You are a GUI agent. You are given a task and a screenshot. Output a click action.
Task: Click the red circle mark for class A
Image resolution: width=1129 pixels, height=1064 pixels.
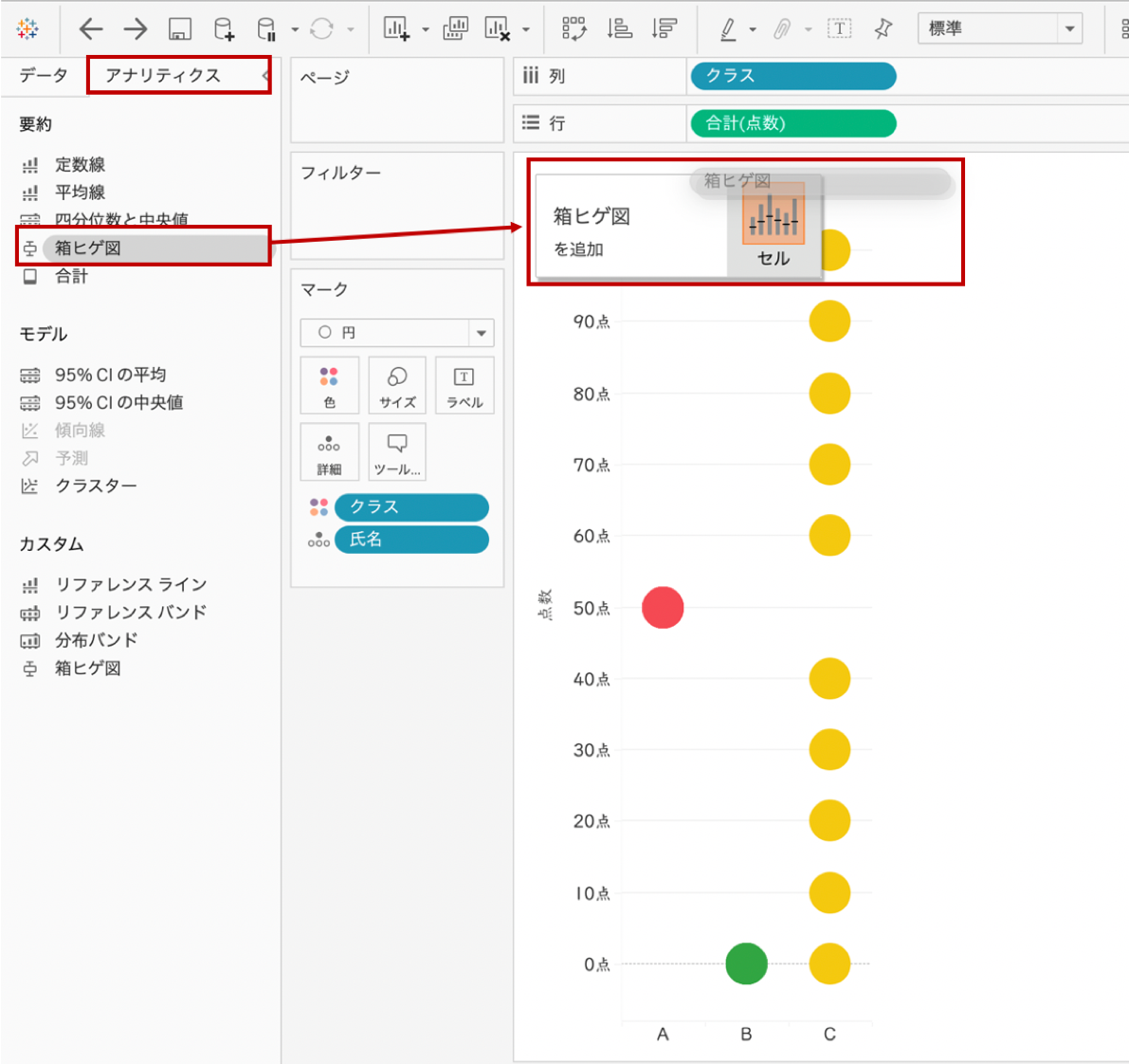pos(663,607)
